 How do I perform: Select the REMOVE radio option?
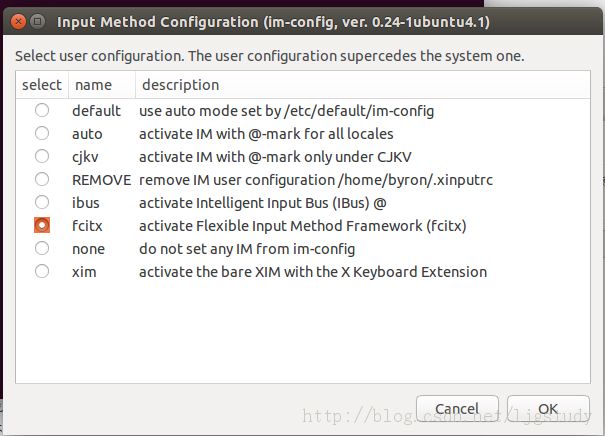(x=42, y=179)
